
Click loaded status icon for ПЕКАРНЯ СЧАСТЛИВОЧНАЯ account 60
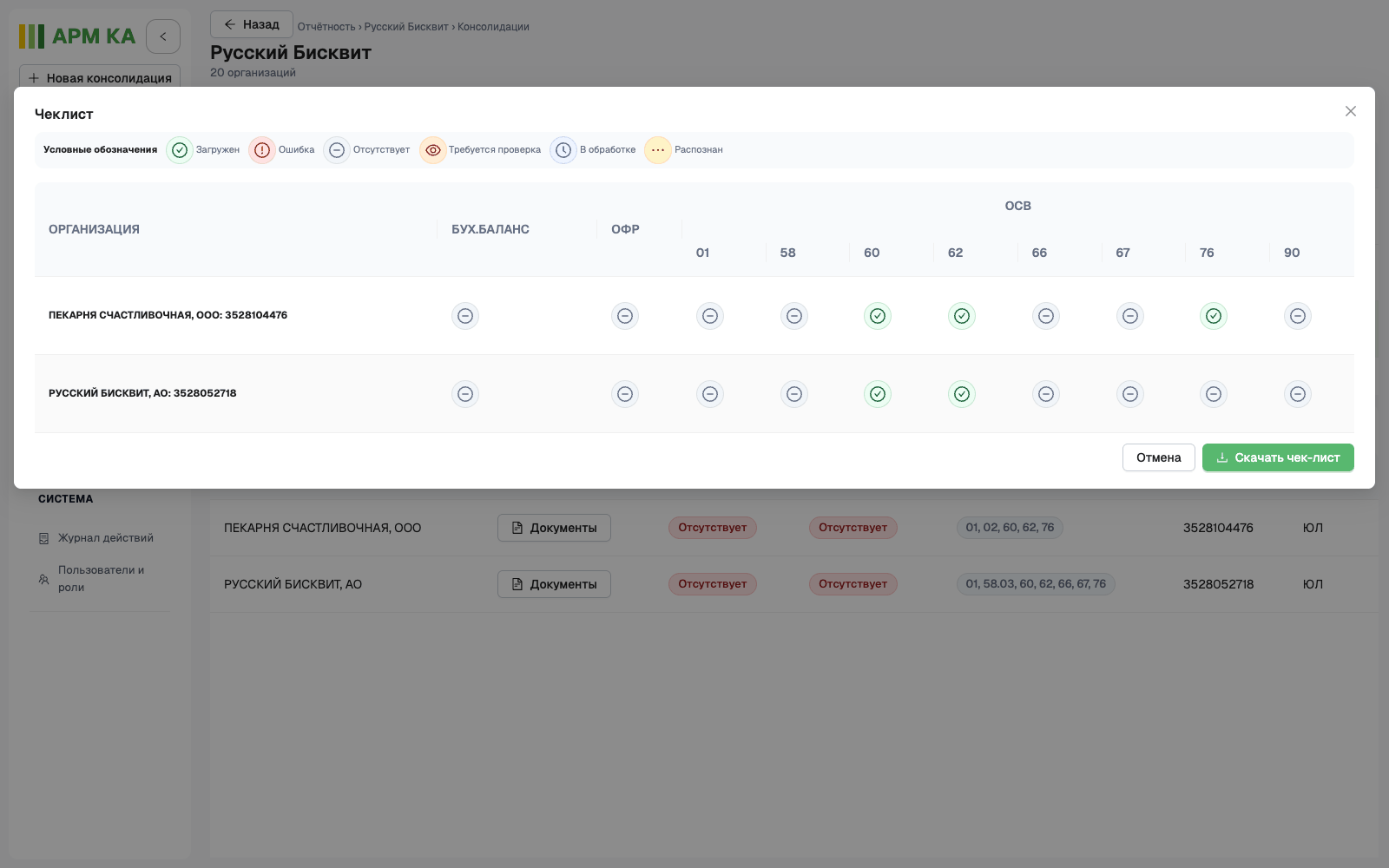coord(878,316)
